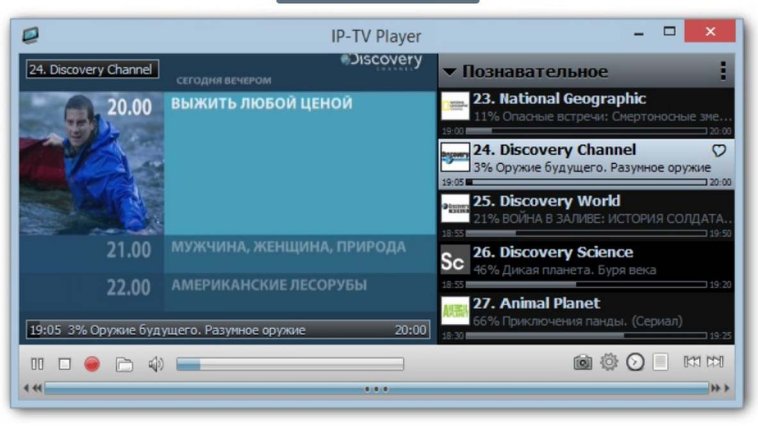Click the single left arrow on seek bar

[x=26, y=388]
